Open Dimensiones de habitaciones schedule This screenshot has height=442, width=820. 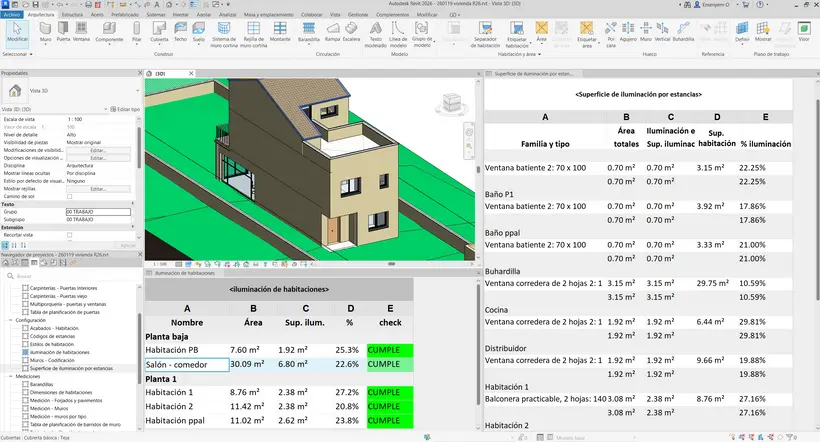[x=61, y=392]
